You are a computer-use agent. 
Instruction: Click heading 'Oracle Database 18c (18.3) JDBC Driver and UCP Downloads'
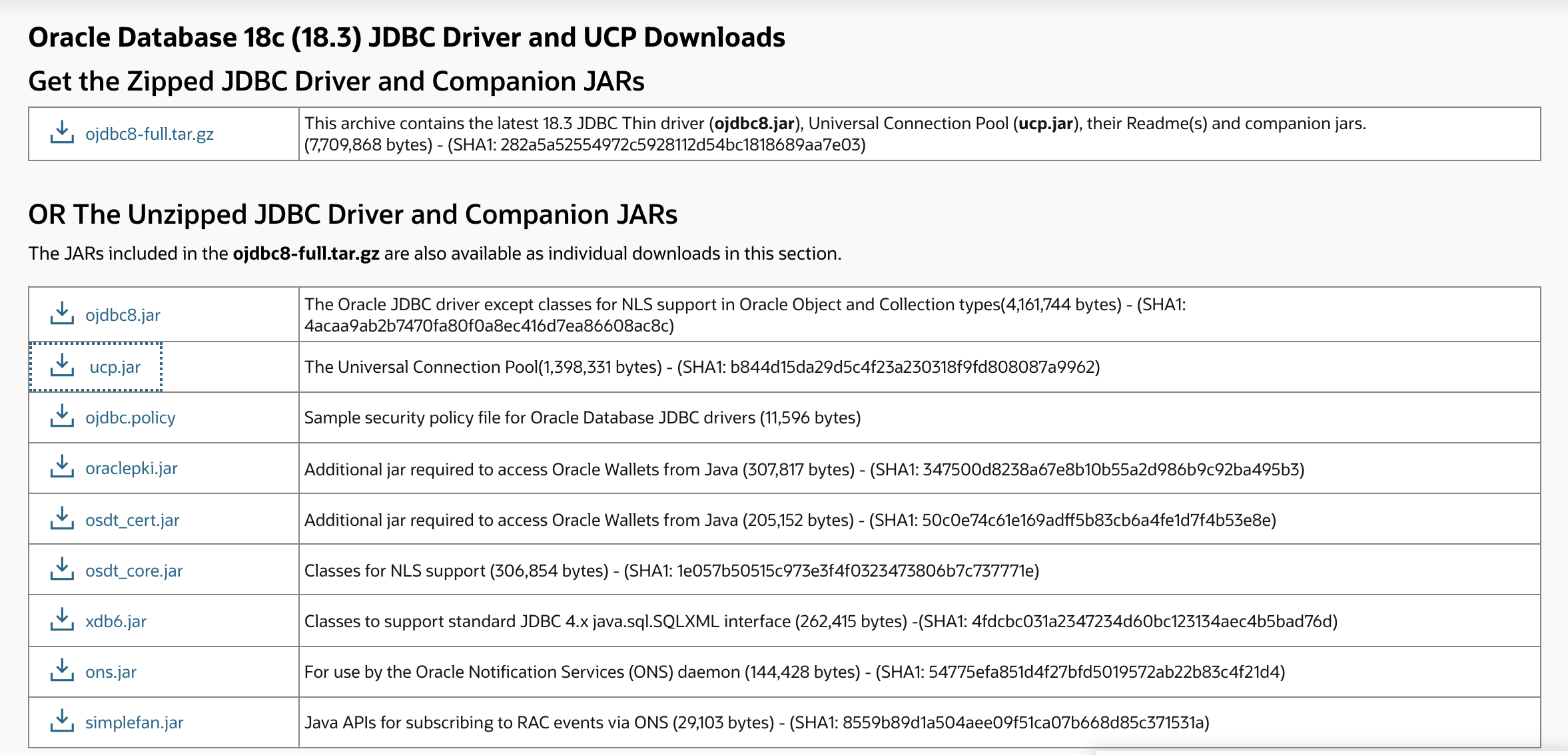(407, 37)
